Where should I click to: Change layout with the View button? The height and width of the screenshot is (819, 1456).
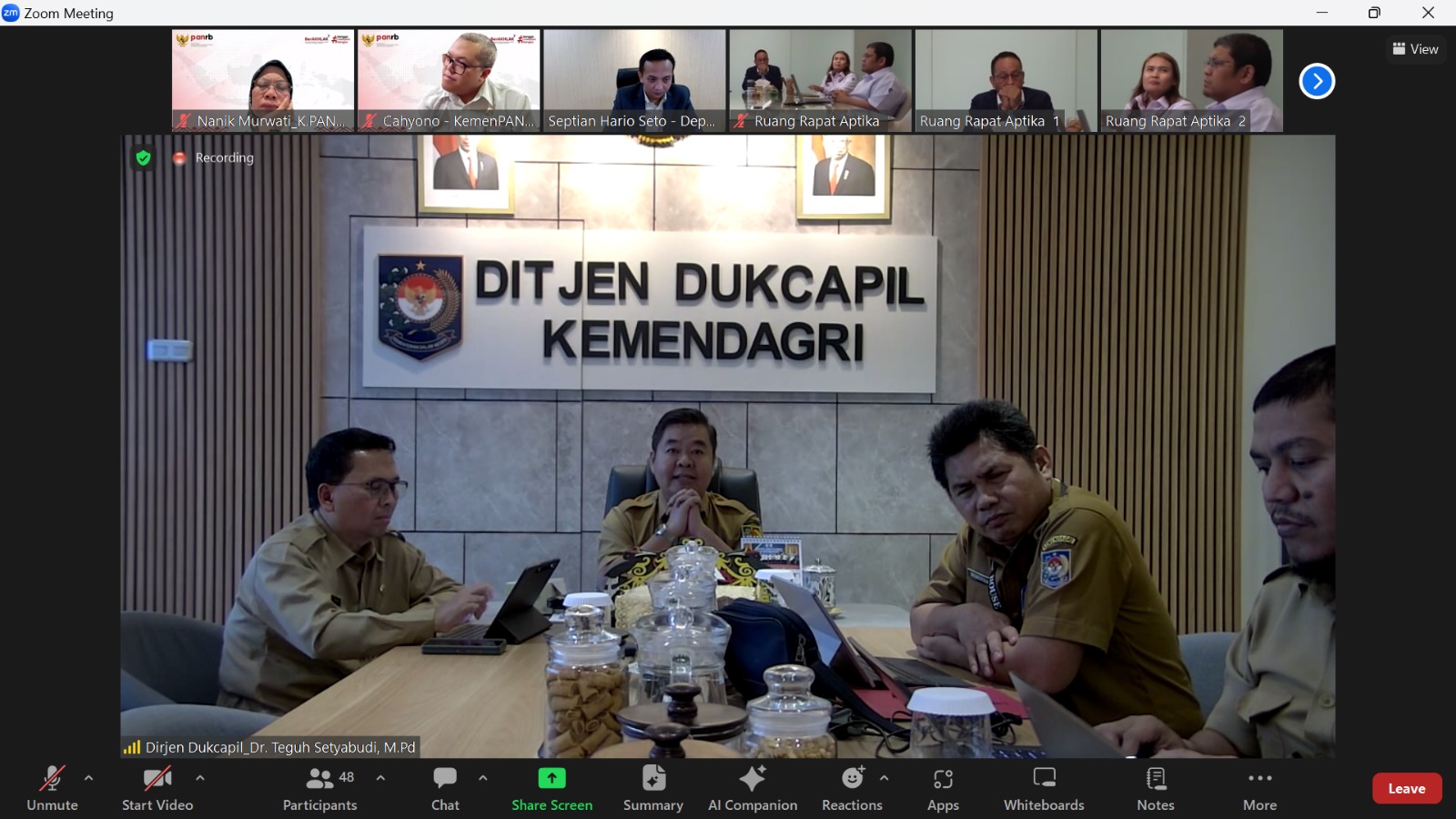pos(1415,49)
